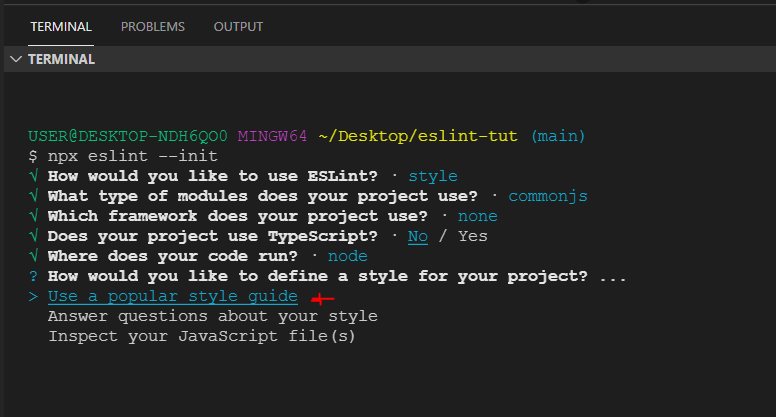Screen dimensions: 776x417
Task: Click checkmark beside "How would you like to use ESLint?"
Action: 34,176
